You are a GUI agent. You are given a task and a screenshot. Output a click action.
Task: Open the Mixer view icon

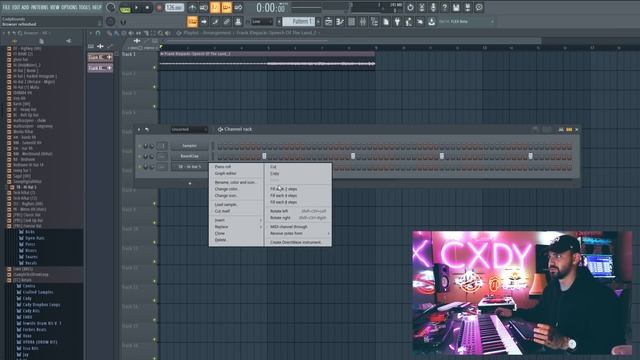point(363,22)
